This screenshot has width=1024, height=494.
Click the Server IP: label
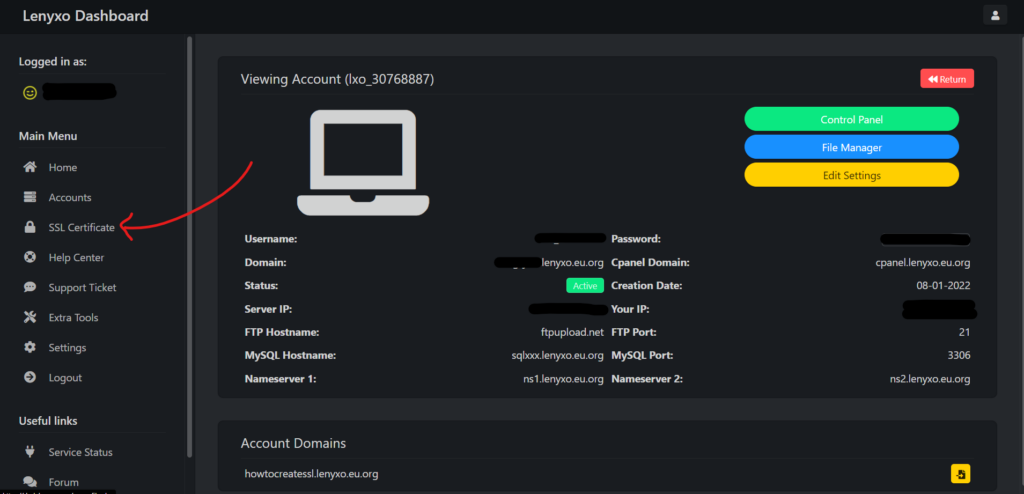click(268, 309)
